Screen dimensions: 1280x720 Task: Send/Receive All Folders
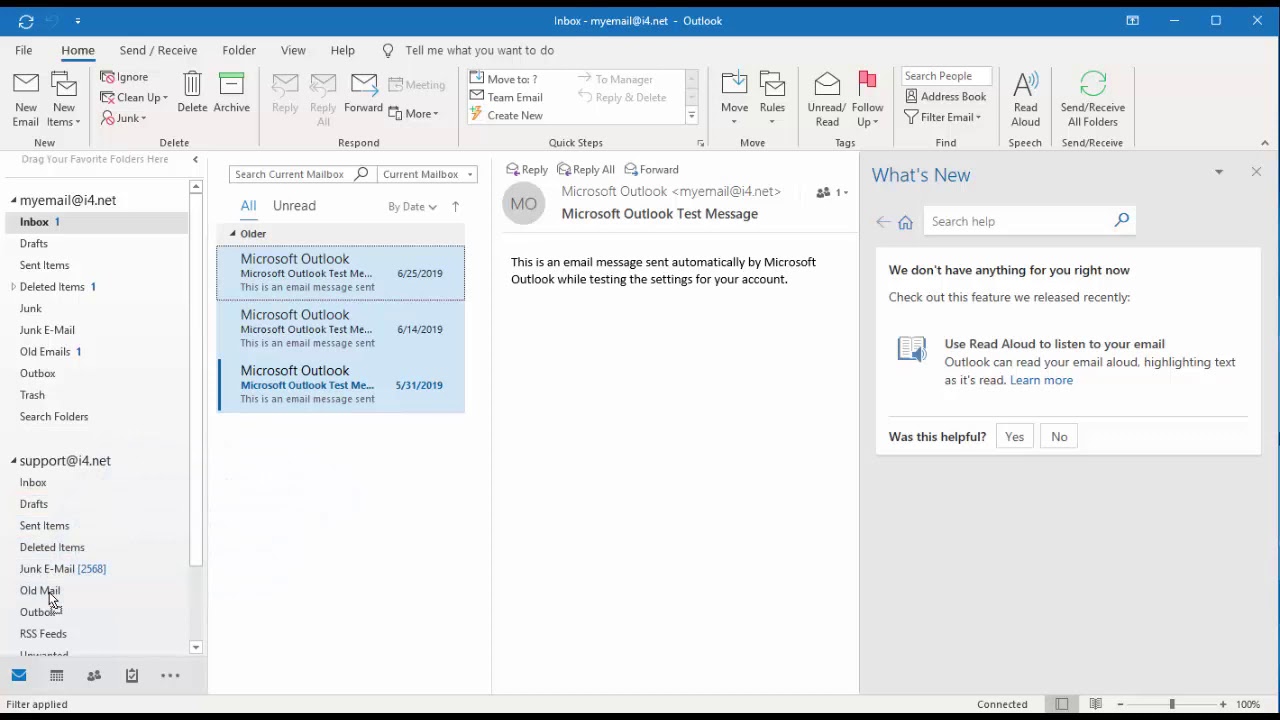tap(1093, 99)
